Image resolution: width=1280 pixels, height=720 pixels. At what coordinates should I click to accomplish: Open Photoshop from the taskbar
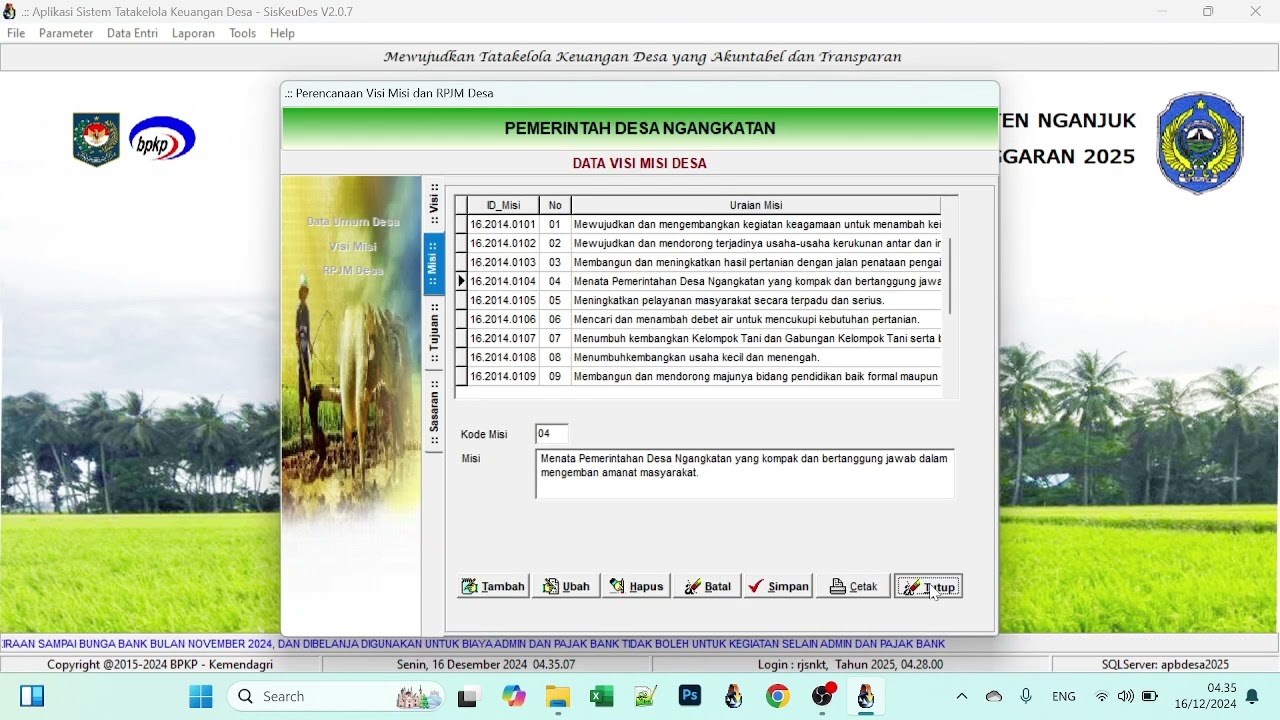[x=690, y=696]
